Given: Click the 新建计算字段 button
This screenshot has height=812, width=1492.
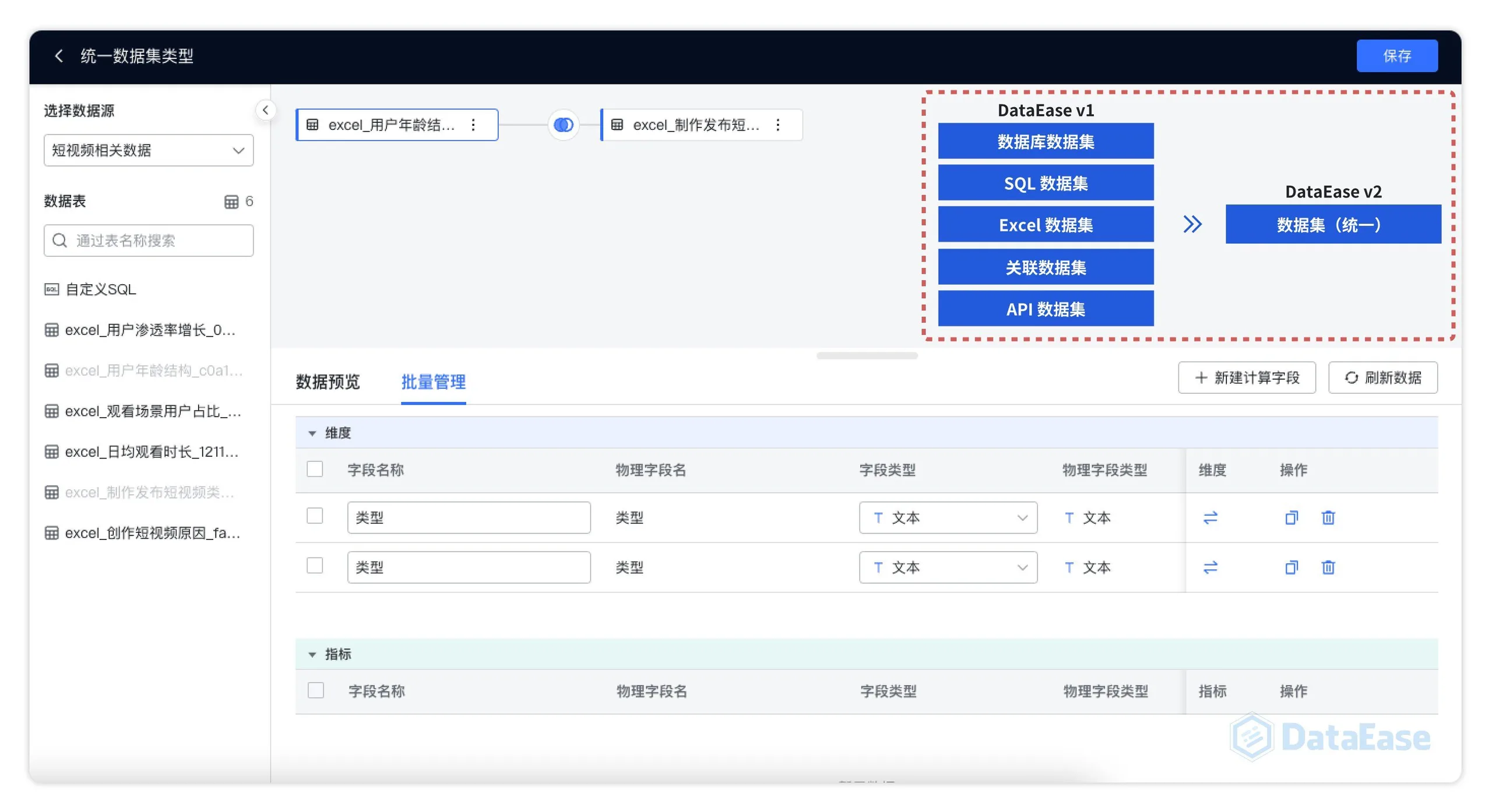Looking at the screenshot, I should tap(1247, 377).
